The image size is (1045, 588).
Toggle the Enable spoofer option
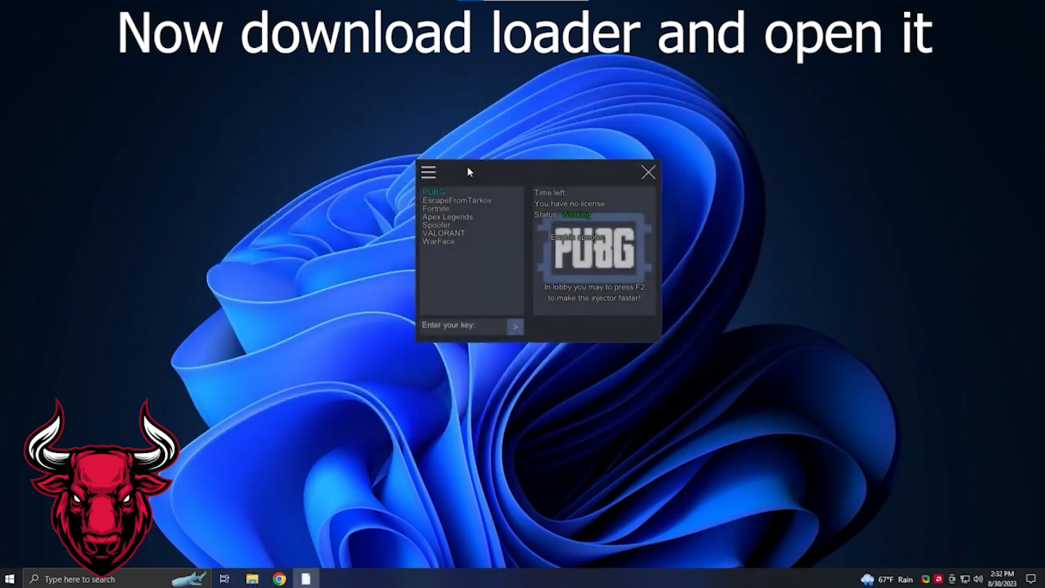tap(575, 237)
